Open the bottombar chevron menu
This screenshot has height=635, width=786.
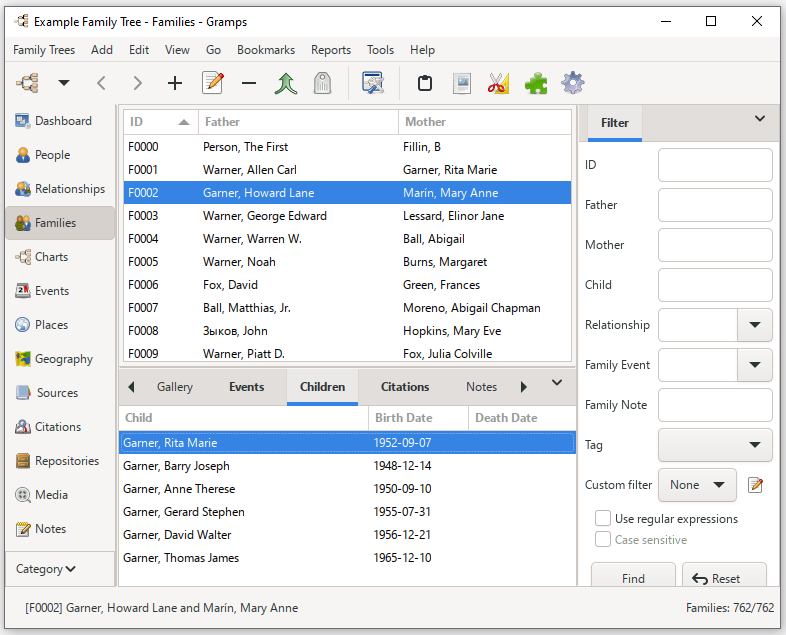[556, 383]
